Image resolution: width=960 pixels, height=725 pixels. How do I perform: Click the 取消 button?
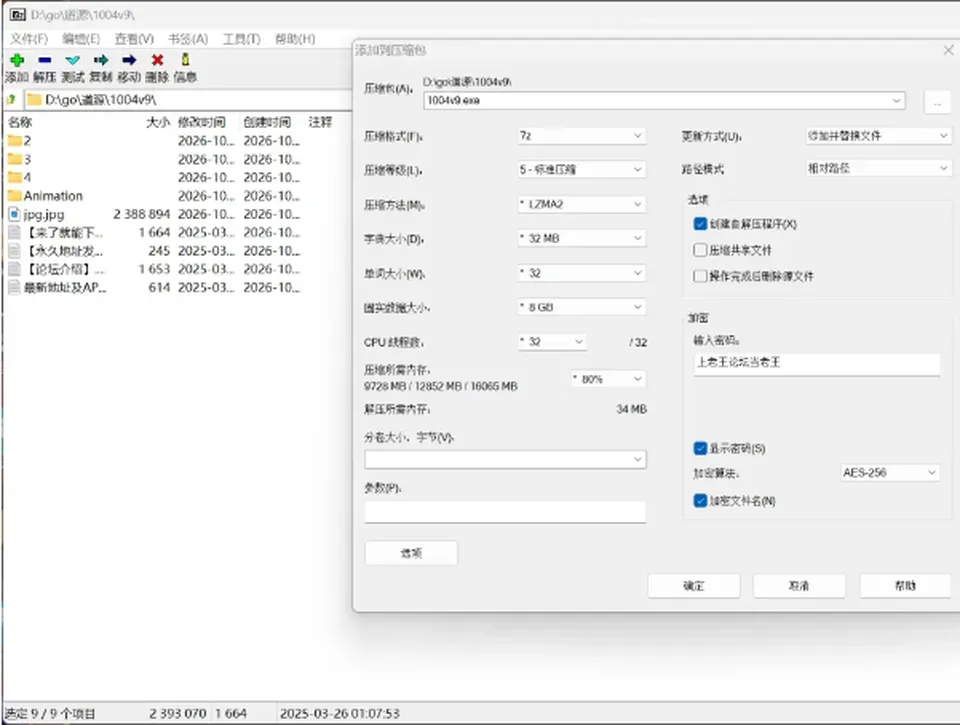click(x=799, y=586)
